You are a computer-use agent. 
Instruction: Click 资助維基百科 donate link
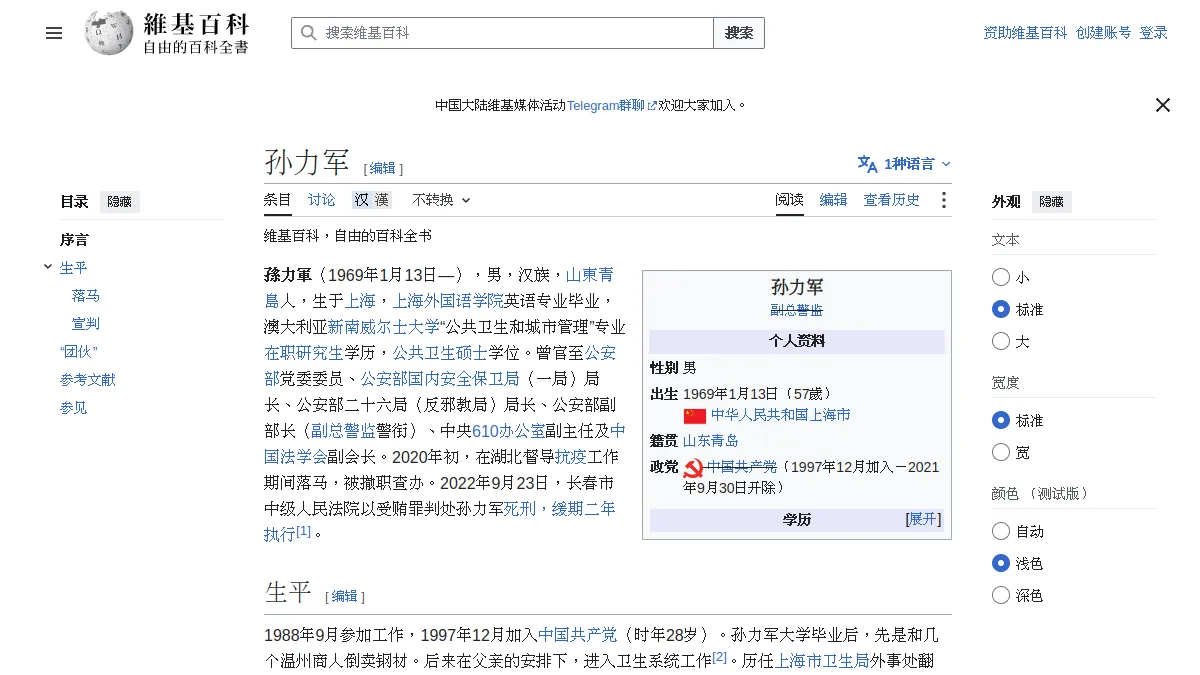[1025, 33]
